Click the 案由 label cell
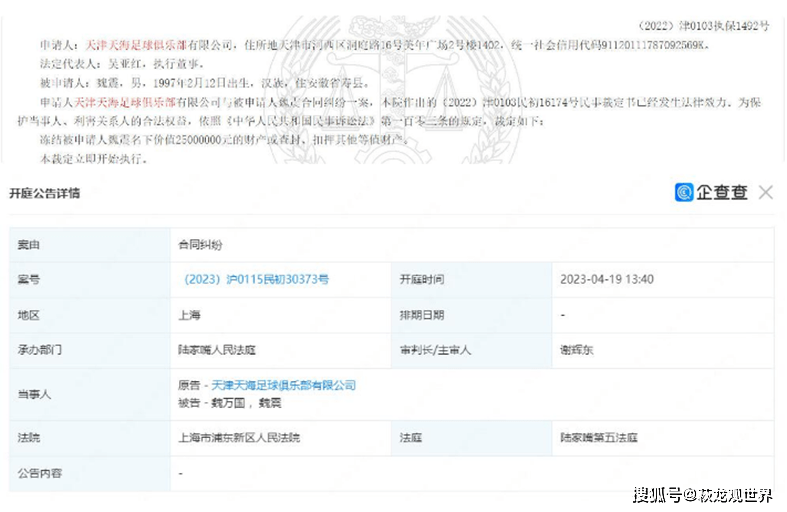Image resolution: width=787 pixels, height=512 pixels. [x=90, y=245]
